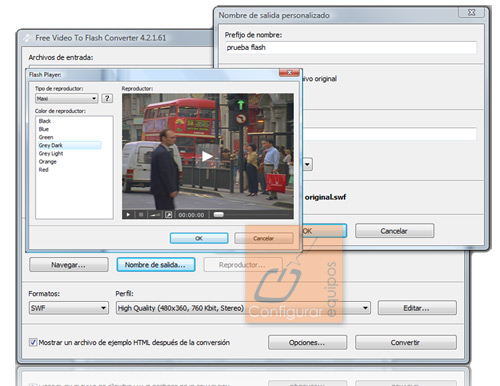Open the Tipo de reproductor dropdown
The image size is (500, 386).
[x=66, y=98]
